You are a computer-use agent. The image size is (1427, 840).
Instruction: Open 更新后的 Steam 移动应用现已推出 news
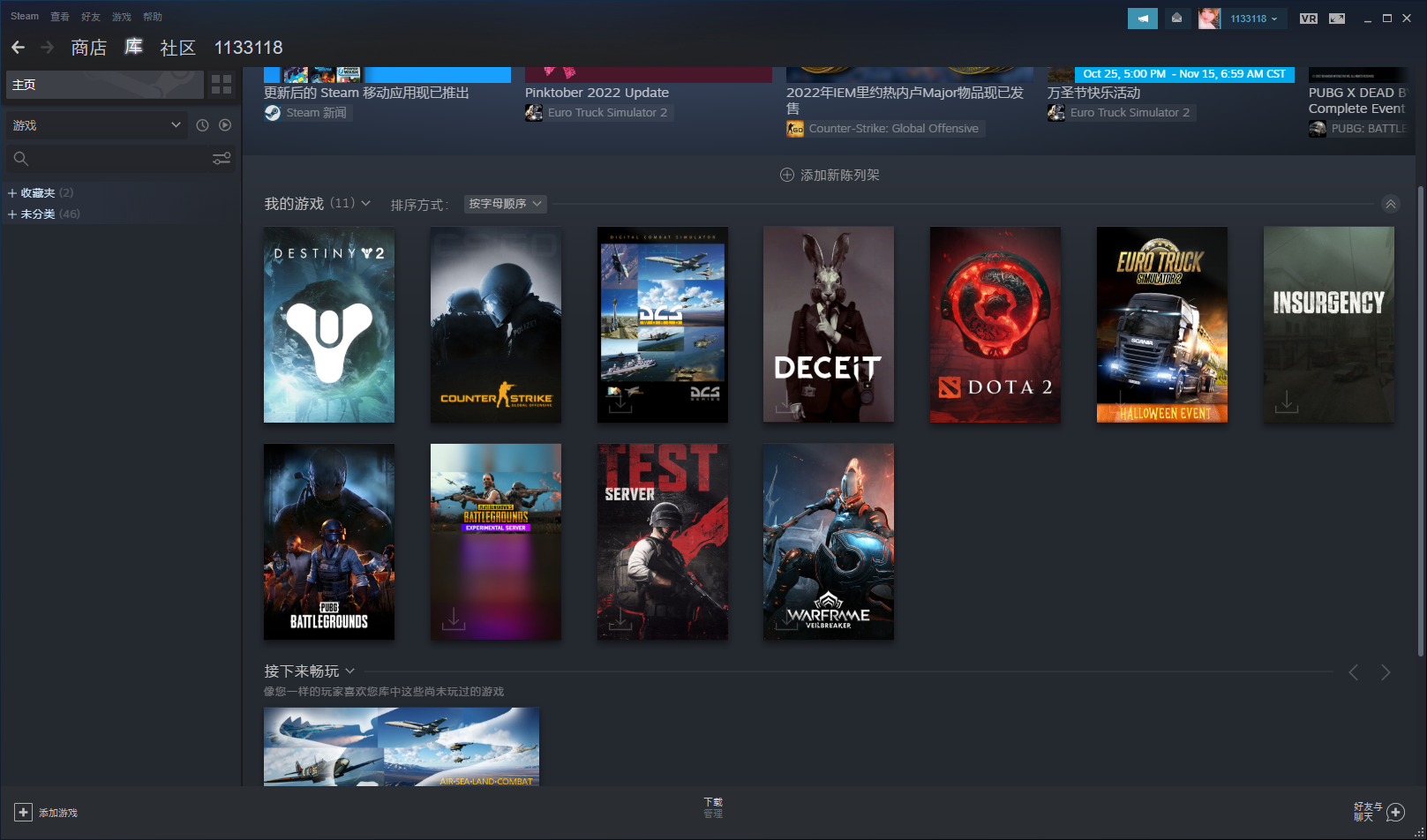366,93
